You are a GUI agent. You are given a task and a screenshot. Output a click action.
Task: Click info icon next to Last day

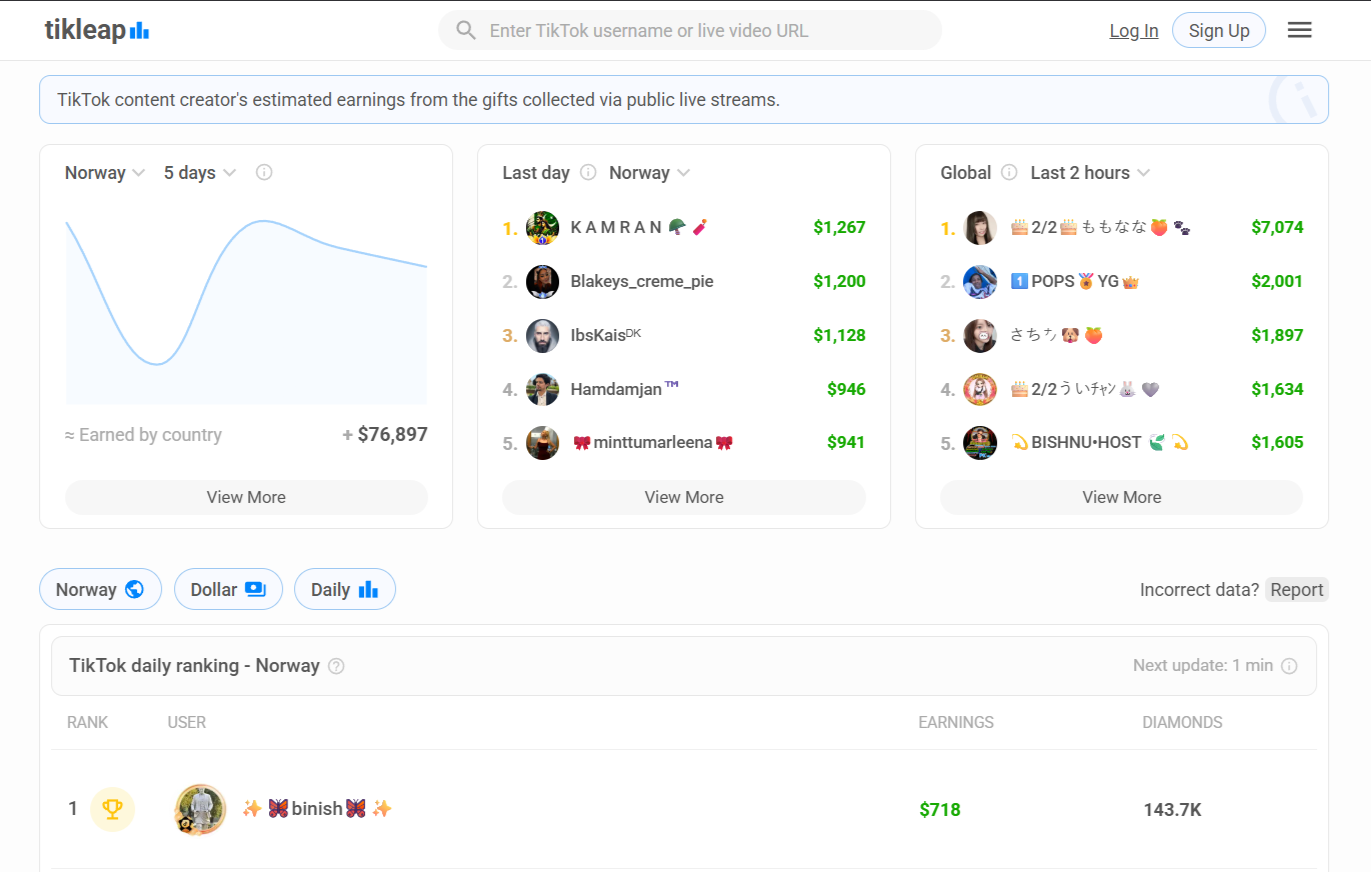pos(589,172)
